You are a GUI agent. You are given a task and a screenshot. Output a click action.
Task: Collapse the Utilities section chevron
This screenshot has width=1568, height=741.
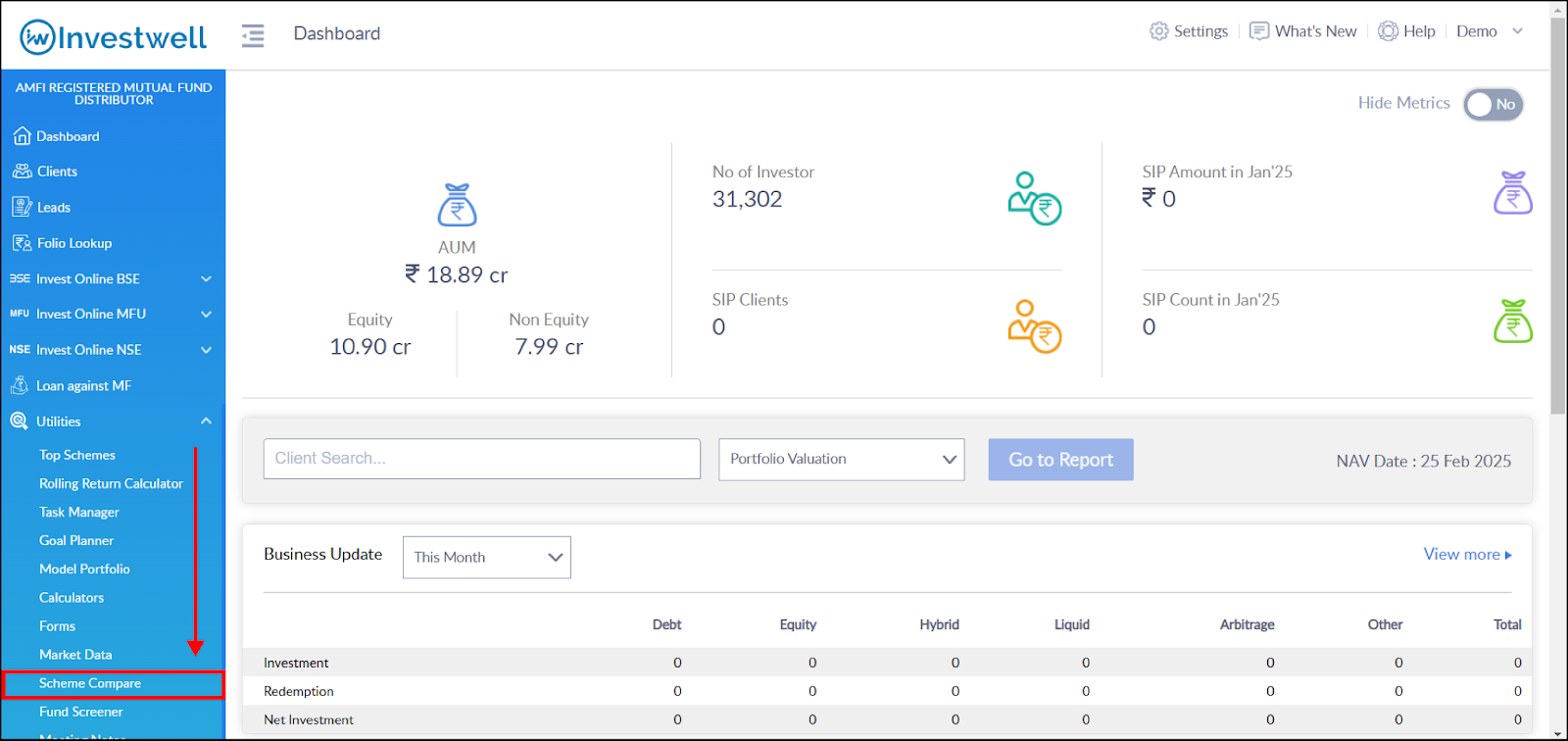coord(206,421)
